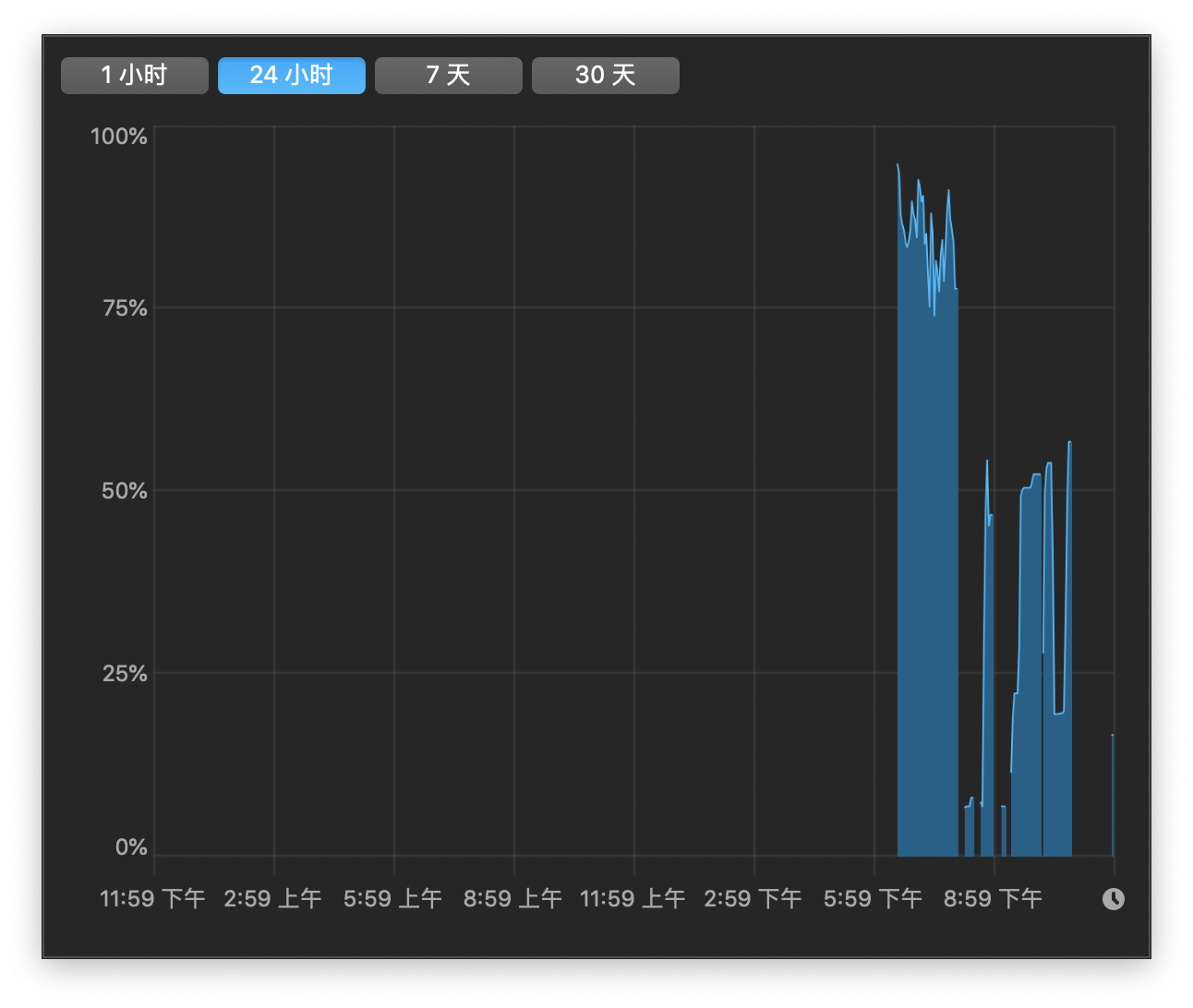Click the 2:59 上午 time label
This screenshot has height=1008, width=1193.
(272, 899)
